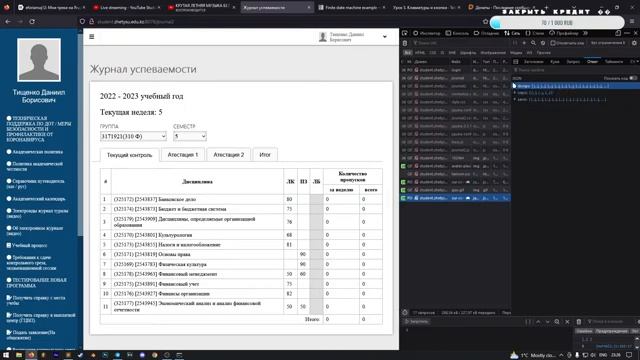
Task: Switch to the Cookies tab in request details
Action: tap(555, 62)
